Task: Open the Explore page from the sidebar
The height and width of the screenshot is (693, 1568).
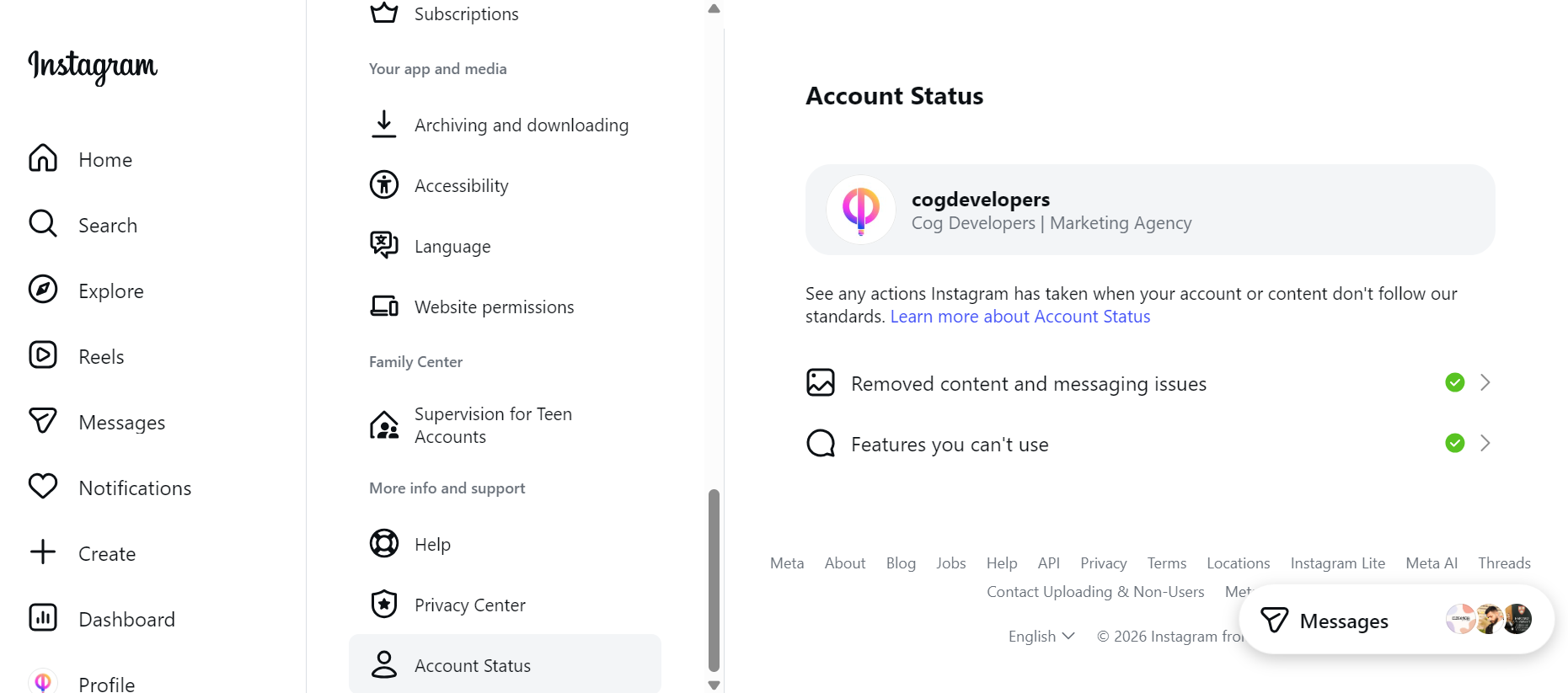Action: (x=110, y=290)
